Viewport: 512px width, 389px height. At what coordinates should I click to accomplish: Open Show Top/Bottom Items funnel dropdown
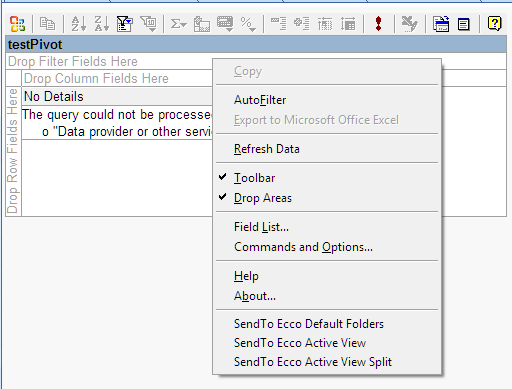(148, 24)
